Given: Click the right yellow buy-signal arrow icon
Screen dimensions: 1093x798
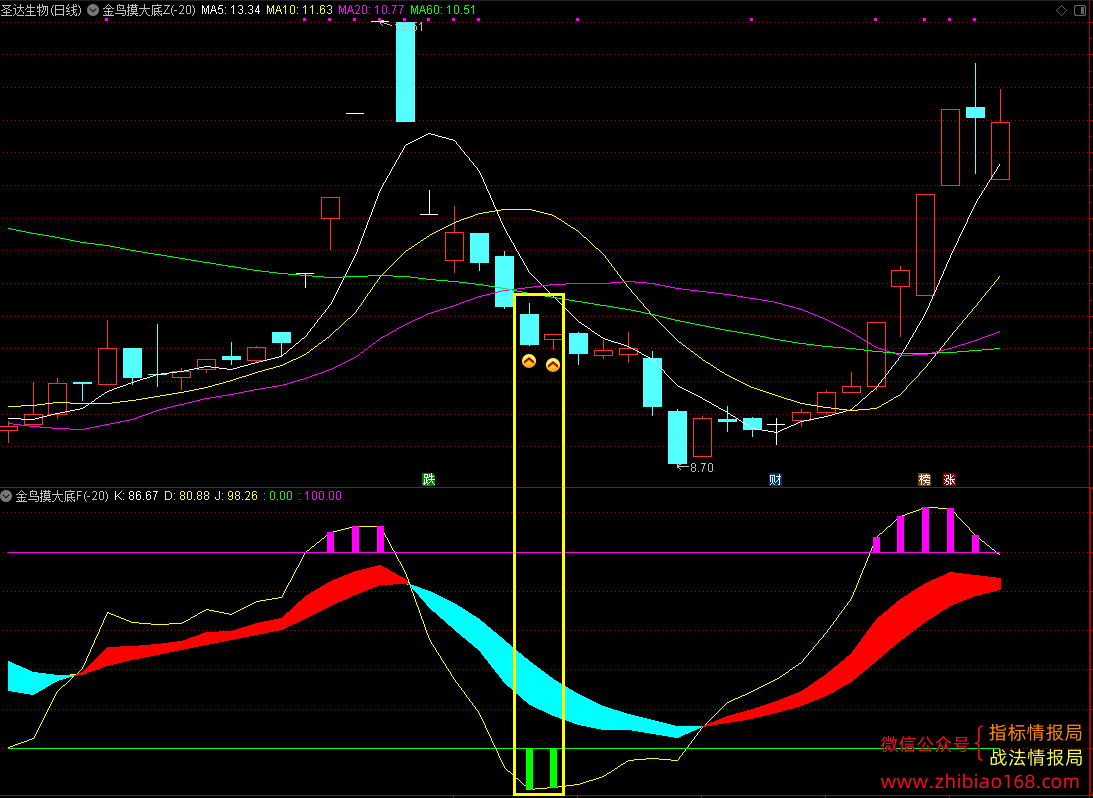Looking at the screenshot, I should pyautogui.click(x=553, y=365).
